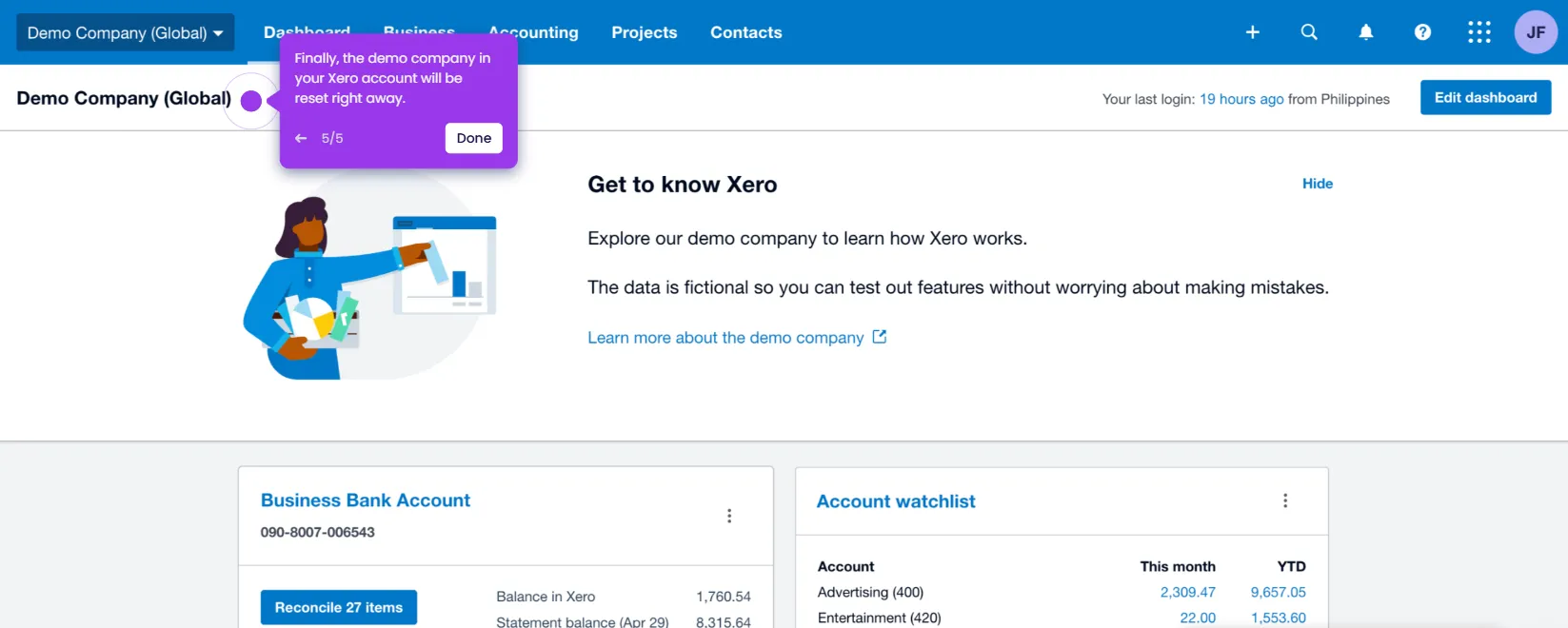
Task: Open the JF user avatar menu
Action: pyautogui.click(x=1536, y=32)
